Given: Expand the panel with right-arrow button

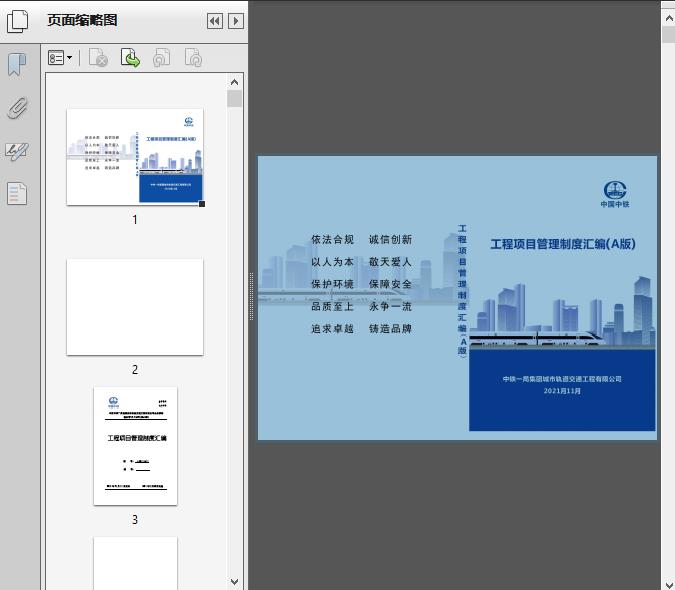Looking at the screenshot, I should pyautogui.click(x=236, y=21).
